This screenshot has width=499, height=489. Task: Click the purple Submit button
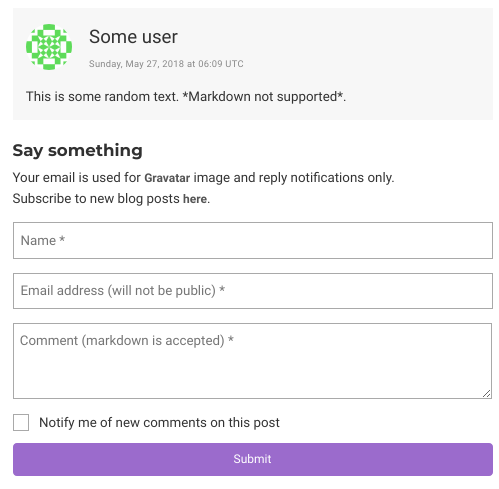click(x=253, y=459)
